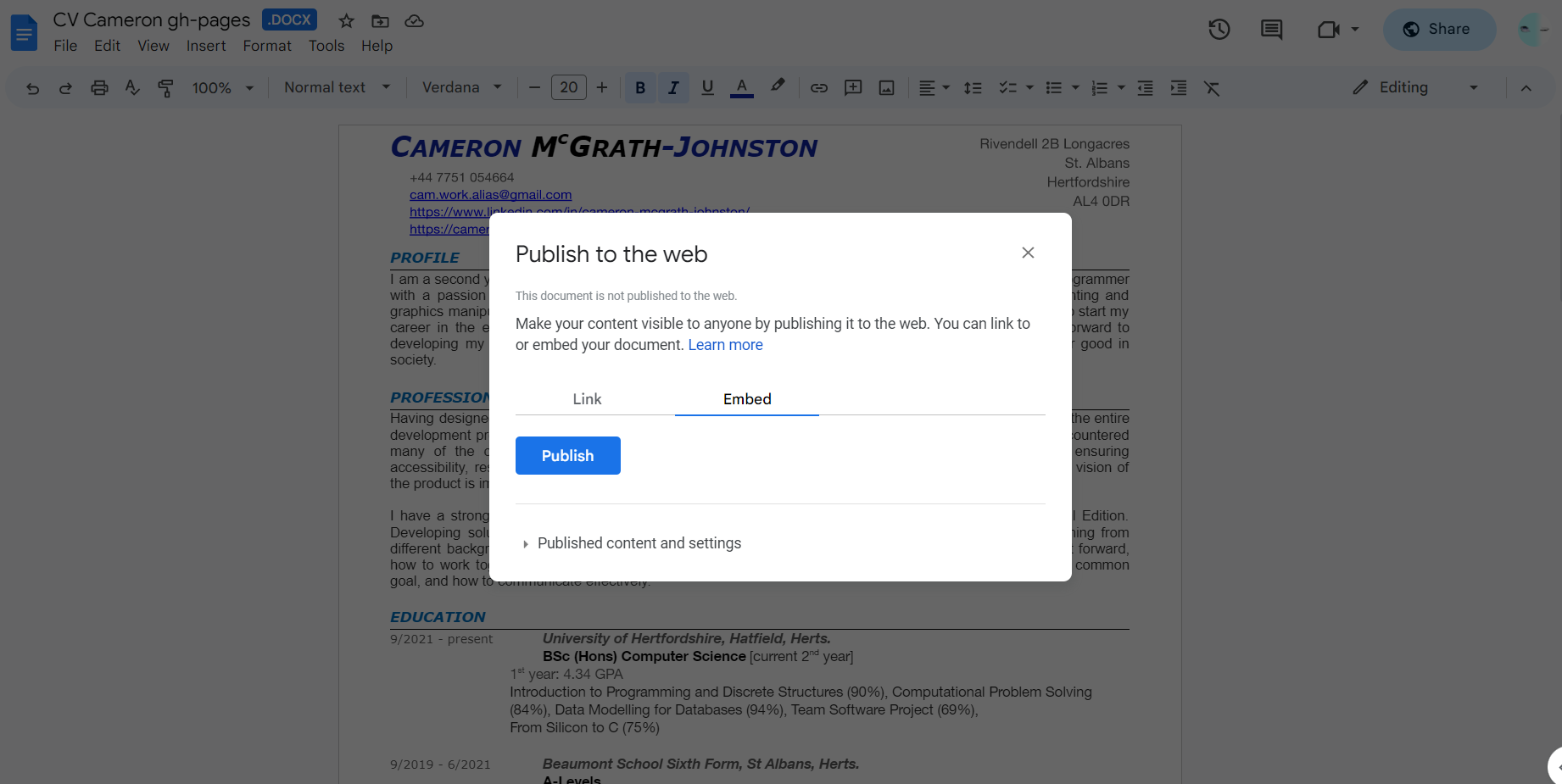Select the Paint format tool
This screenshot has width=1562, height=784.
(x=166, y=88)
